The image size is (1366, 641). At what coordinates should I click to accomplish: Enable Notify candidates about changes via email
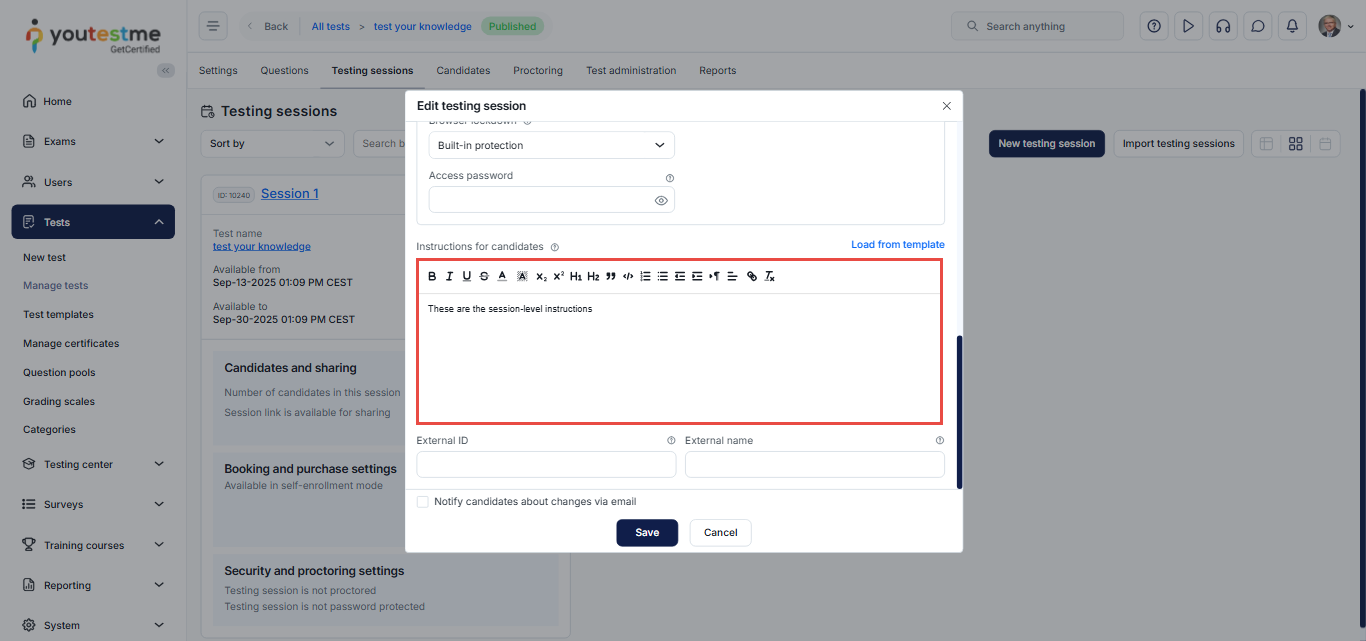[x=423, y=502]
